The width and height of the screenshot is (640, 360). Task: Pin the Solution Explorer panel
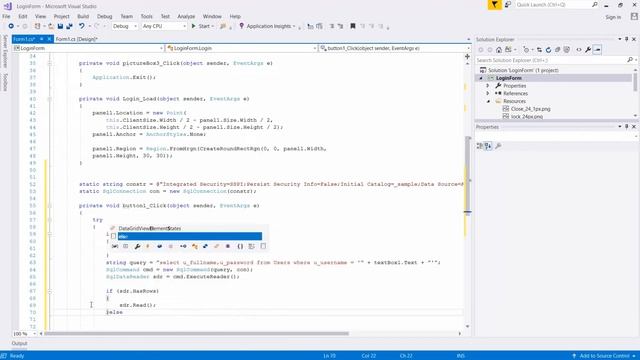[627, 39]
